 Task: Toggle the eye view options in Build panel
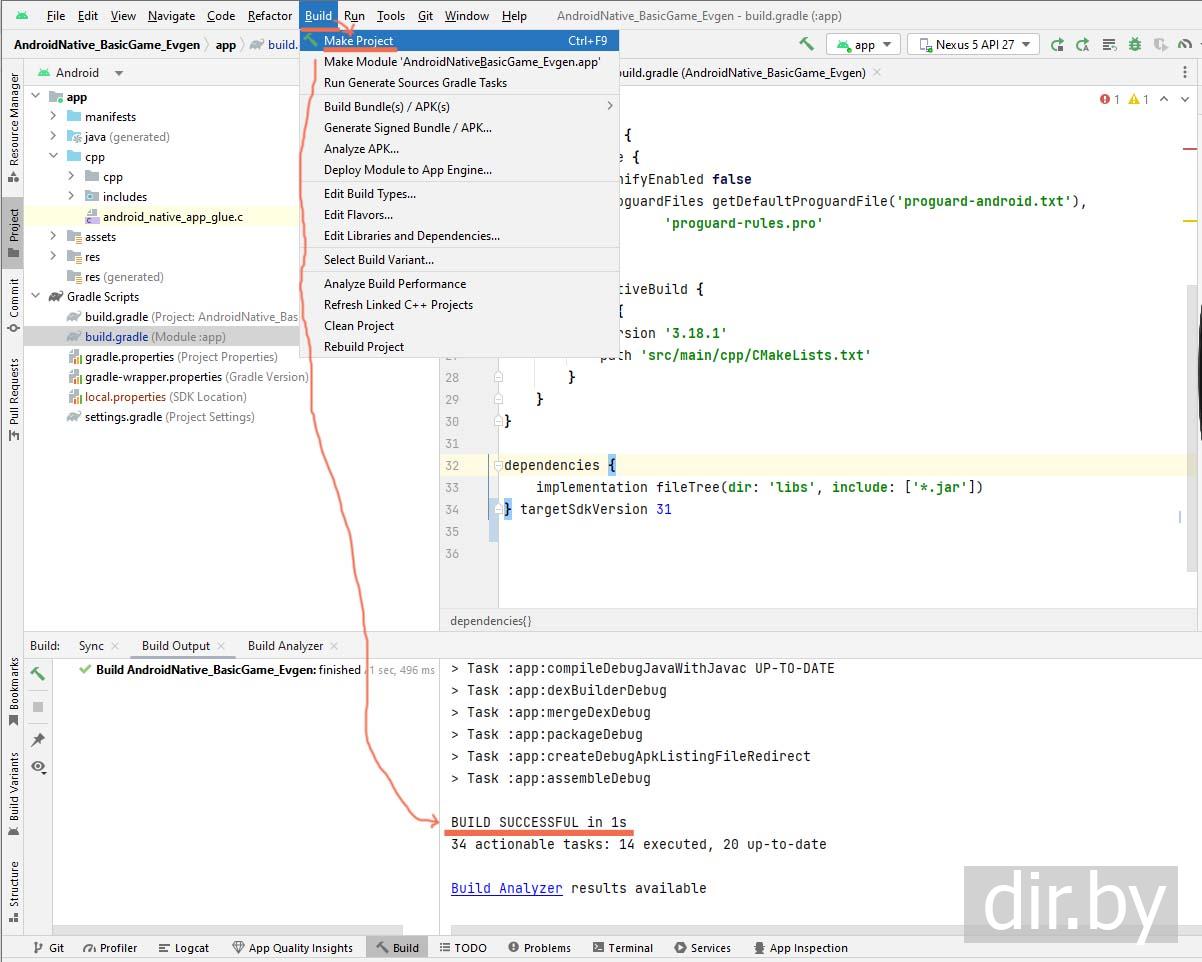coord(38,767)
